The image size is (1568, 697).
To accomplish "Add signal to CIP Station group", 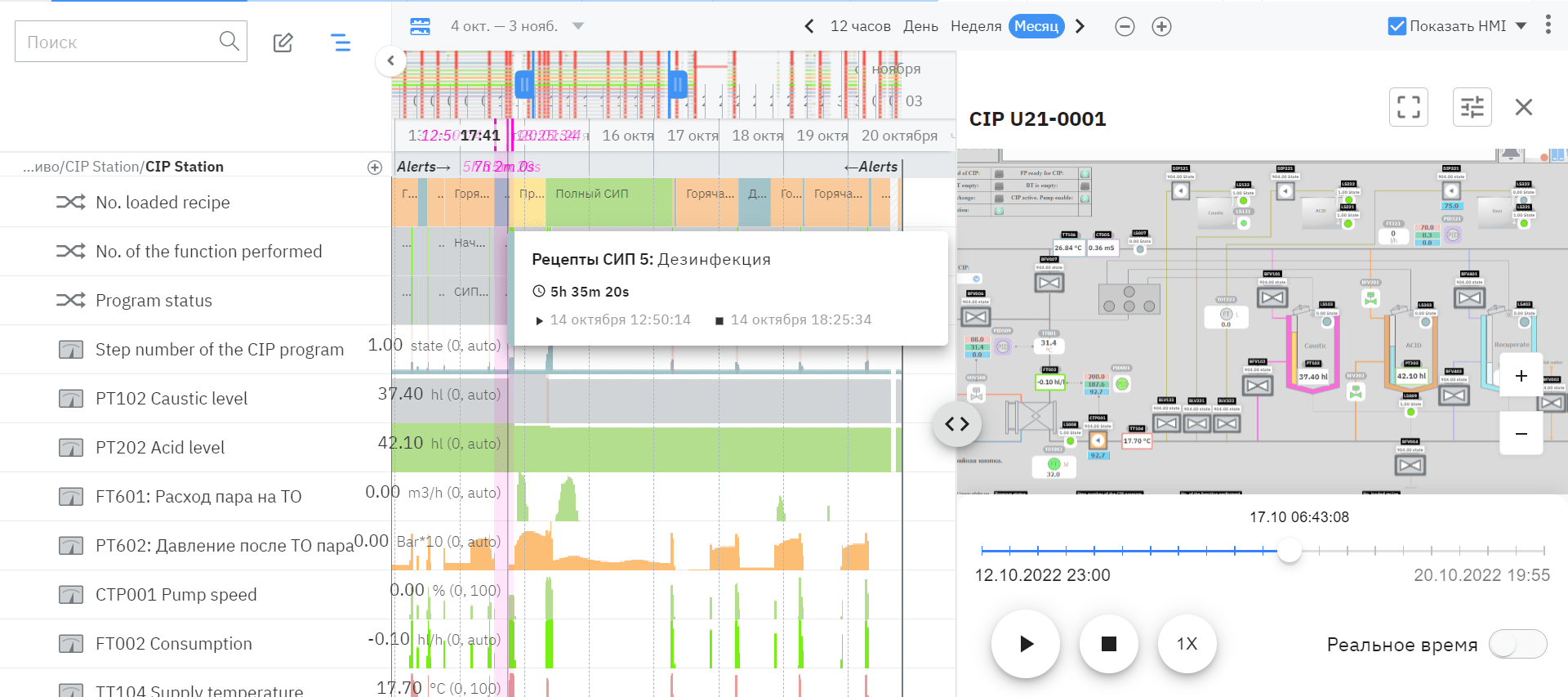I will [375, 167].
